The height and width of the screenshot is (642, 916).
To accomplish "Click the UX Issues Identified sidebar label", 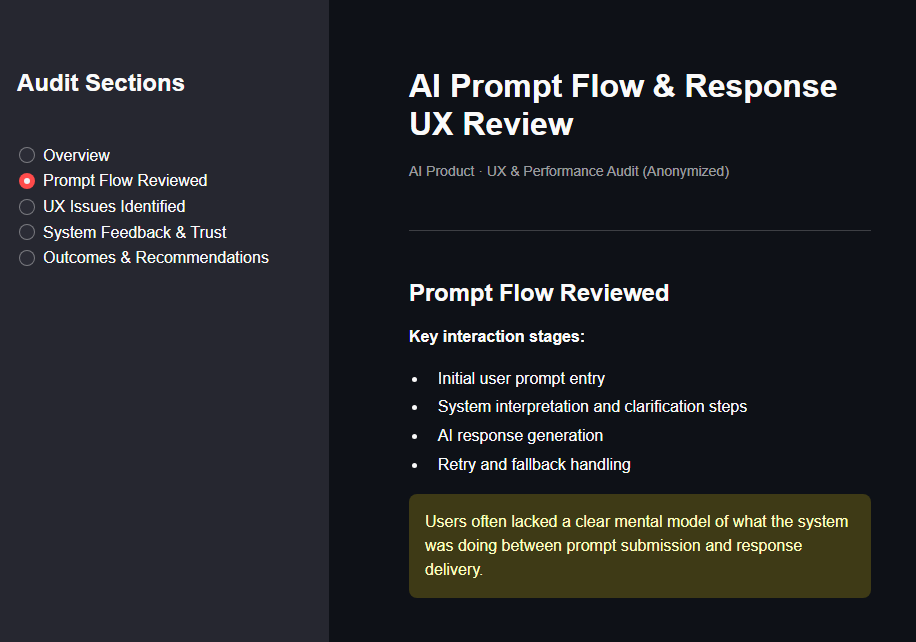I will [114, 207].
